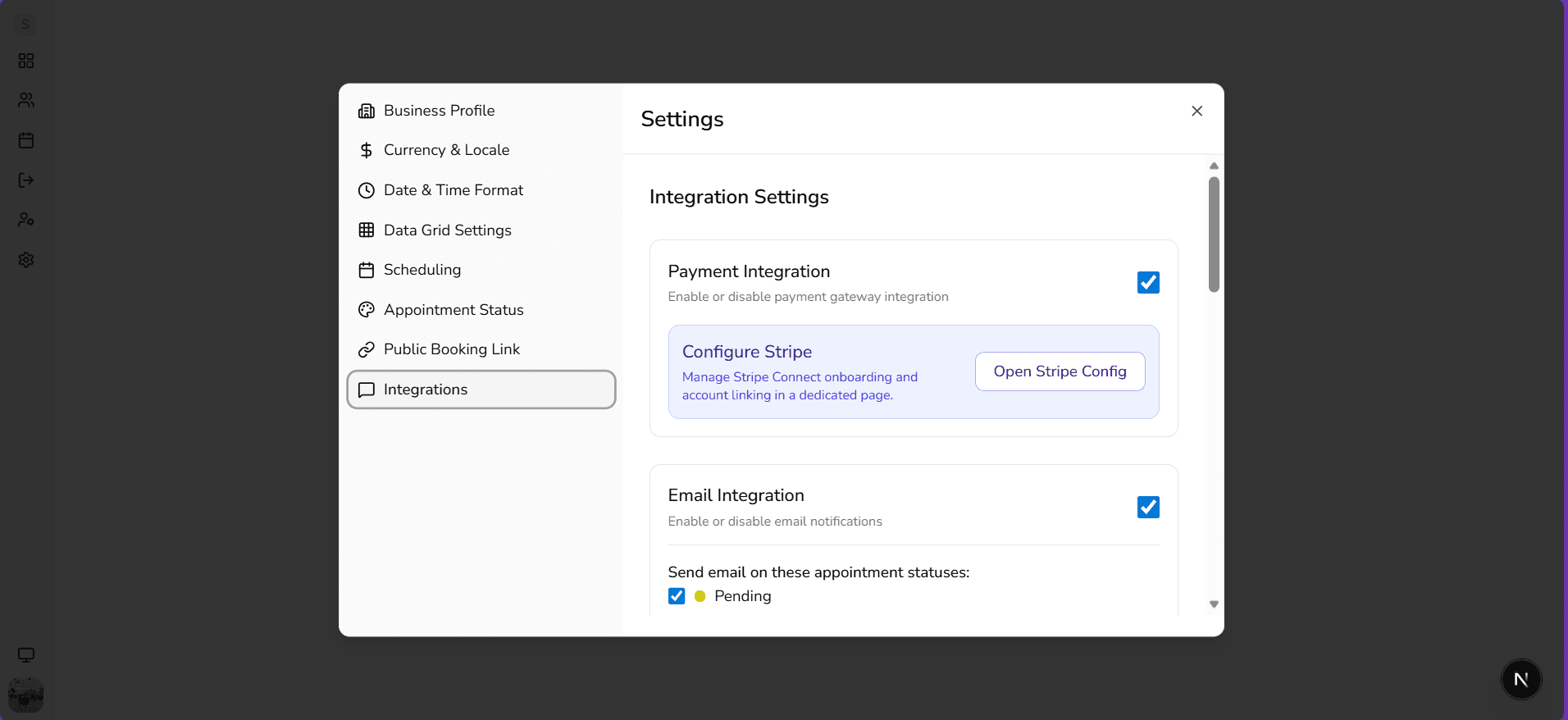Open Appointment Status settings

481,310
